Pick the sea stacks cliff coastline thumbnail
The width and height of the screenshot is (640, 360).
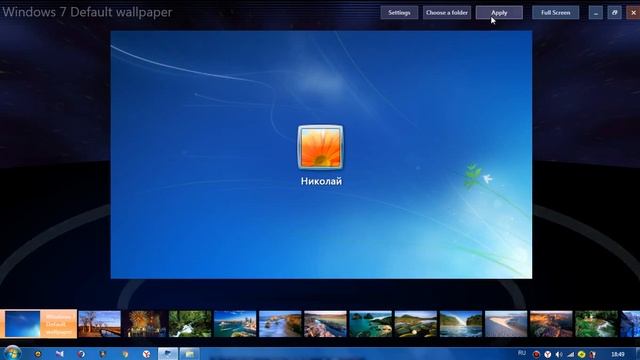pyautogui.click(x=280, y=324)
